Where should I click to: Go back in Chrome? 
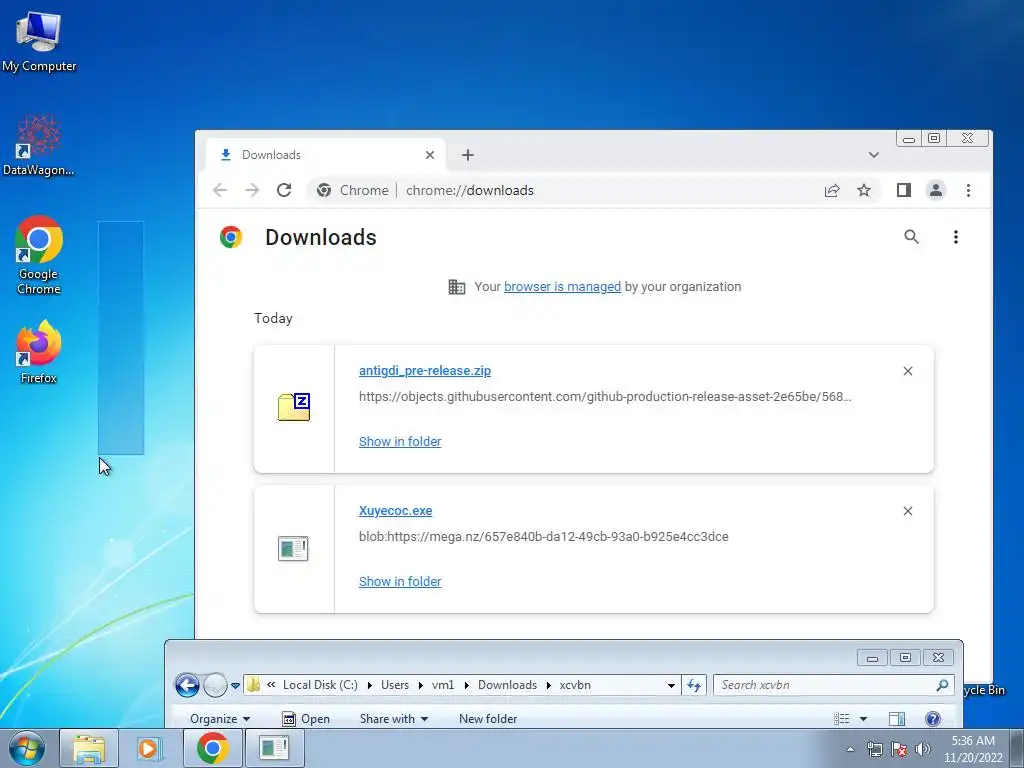pos(220,190)
